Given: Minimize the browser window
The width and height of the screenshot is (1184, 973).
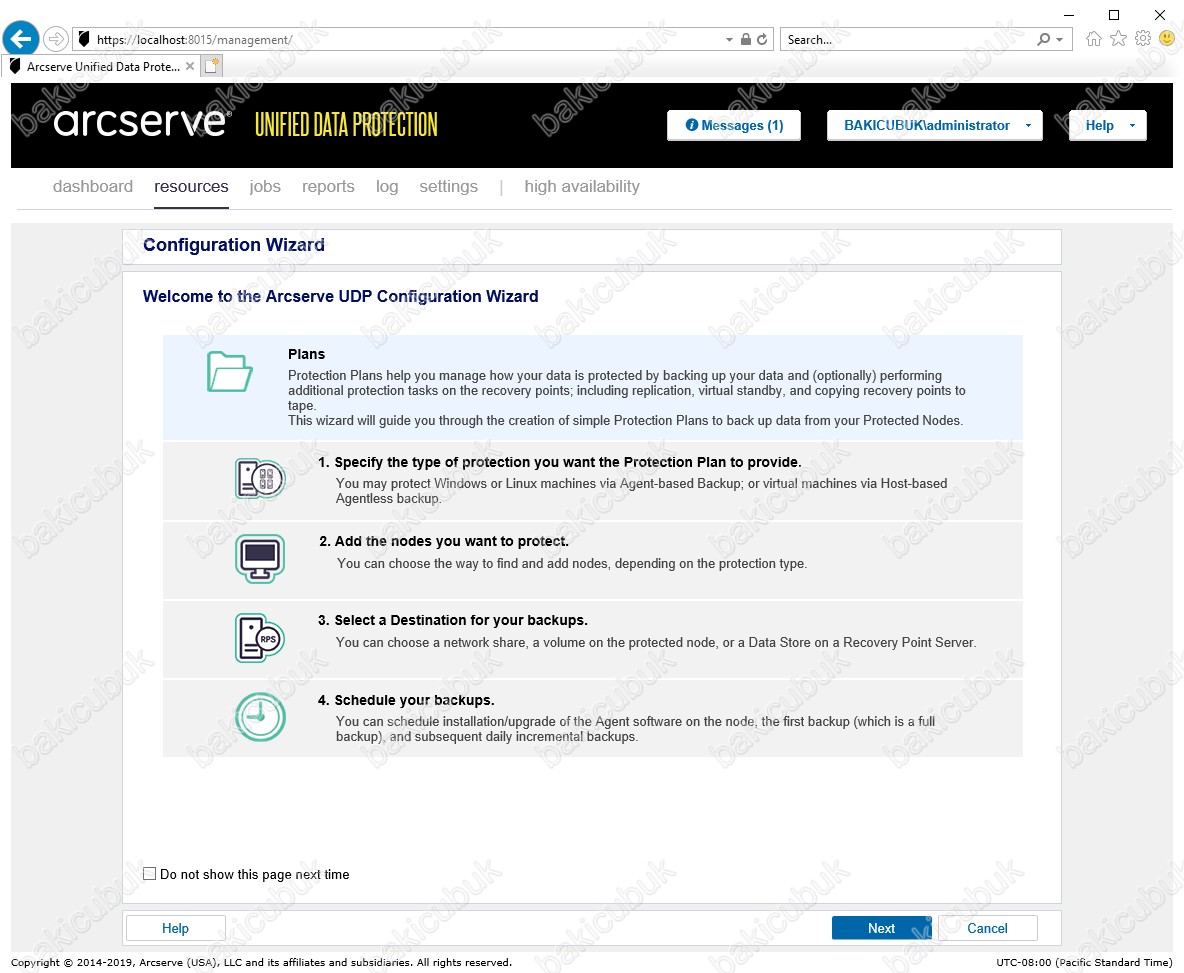Looking at the screenshot, I should pyautogui.click(x=1068, y=14).
